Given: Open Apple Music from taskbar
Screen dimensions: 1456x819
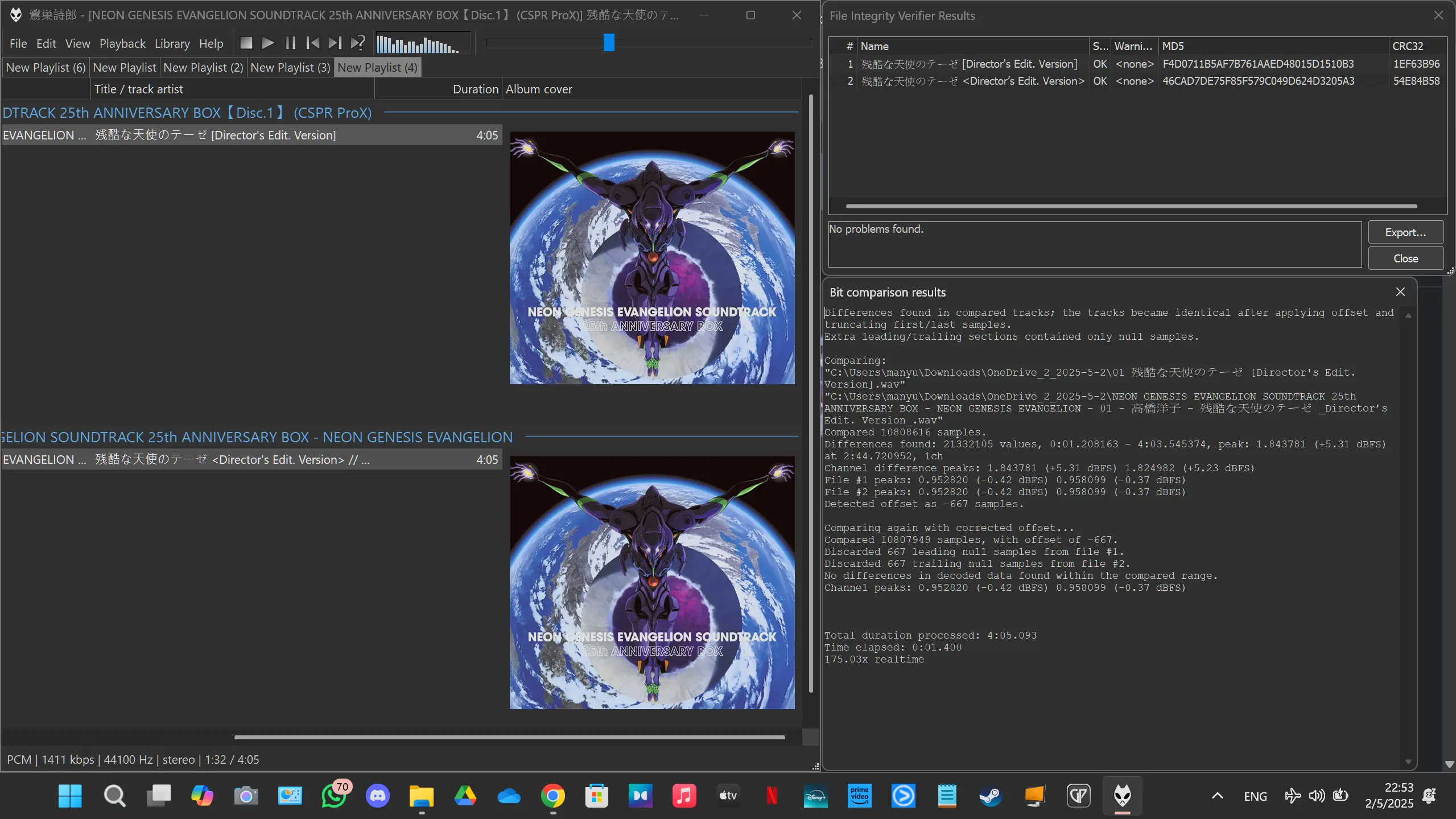Looking at the screenshot, I should coord(684,796).
